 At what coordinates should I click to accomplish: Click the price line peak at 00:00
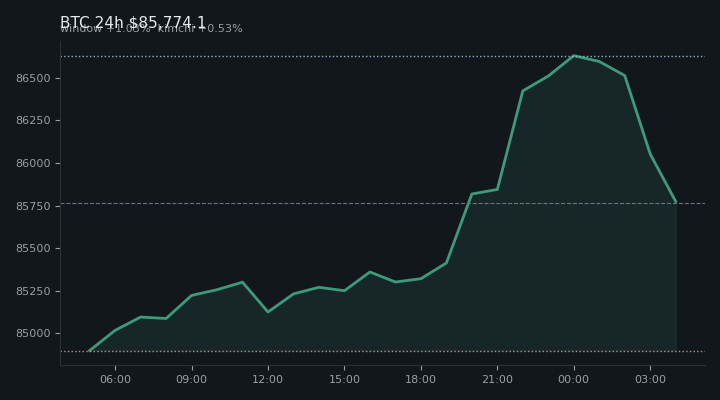tap(574, 56)
